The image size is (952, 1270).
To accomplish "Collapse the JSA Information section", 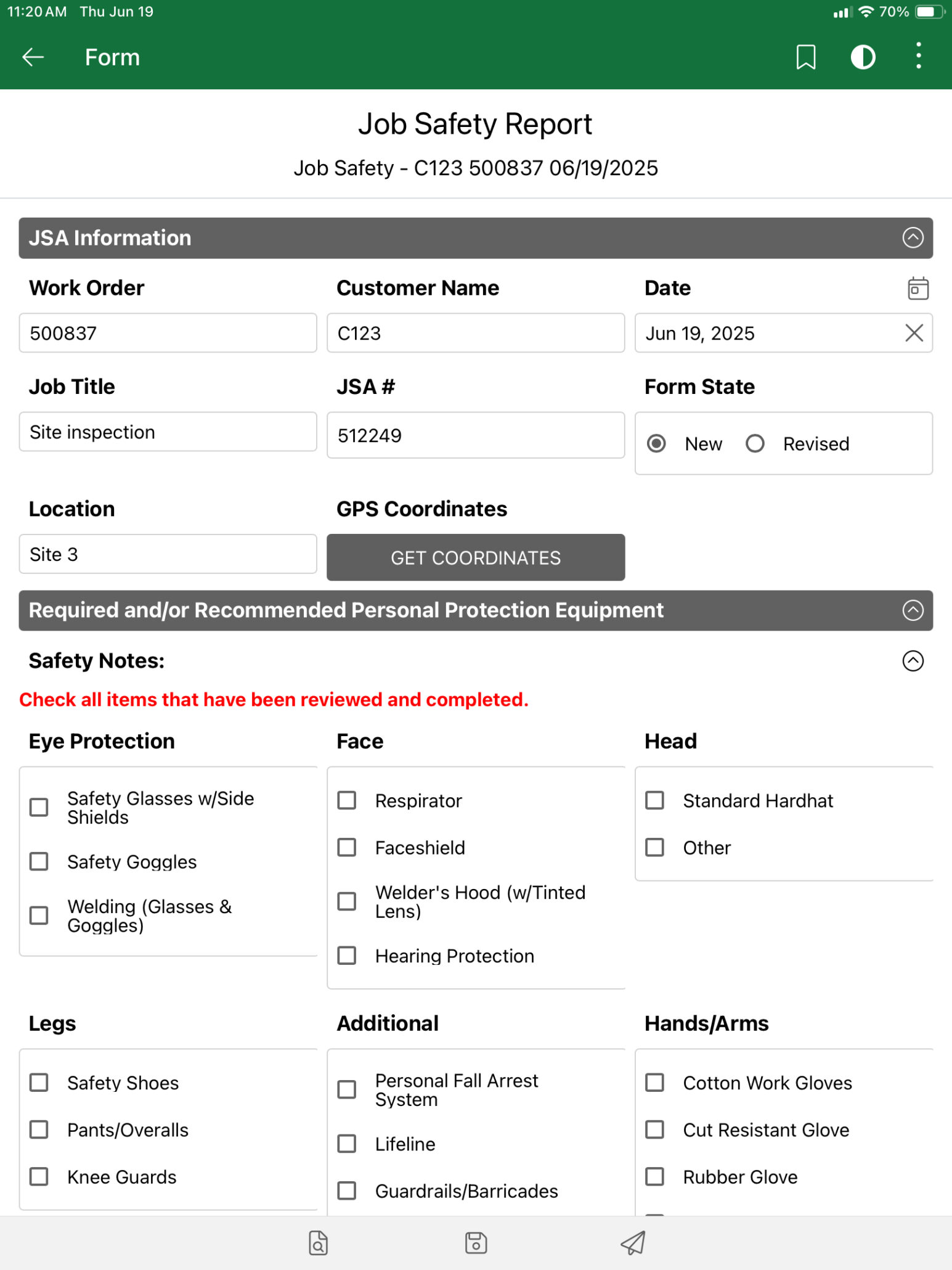I will (913, 237).
